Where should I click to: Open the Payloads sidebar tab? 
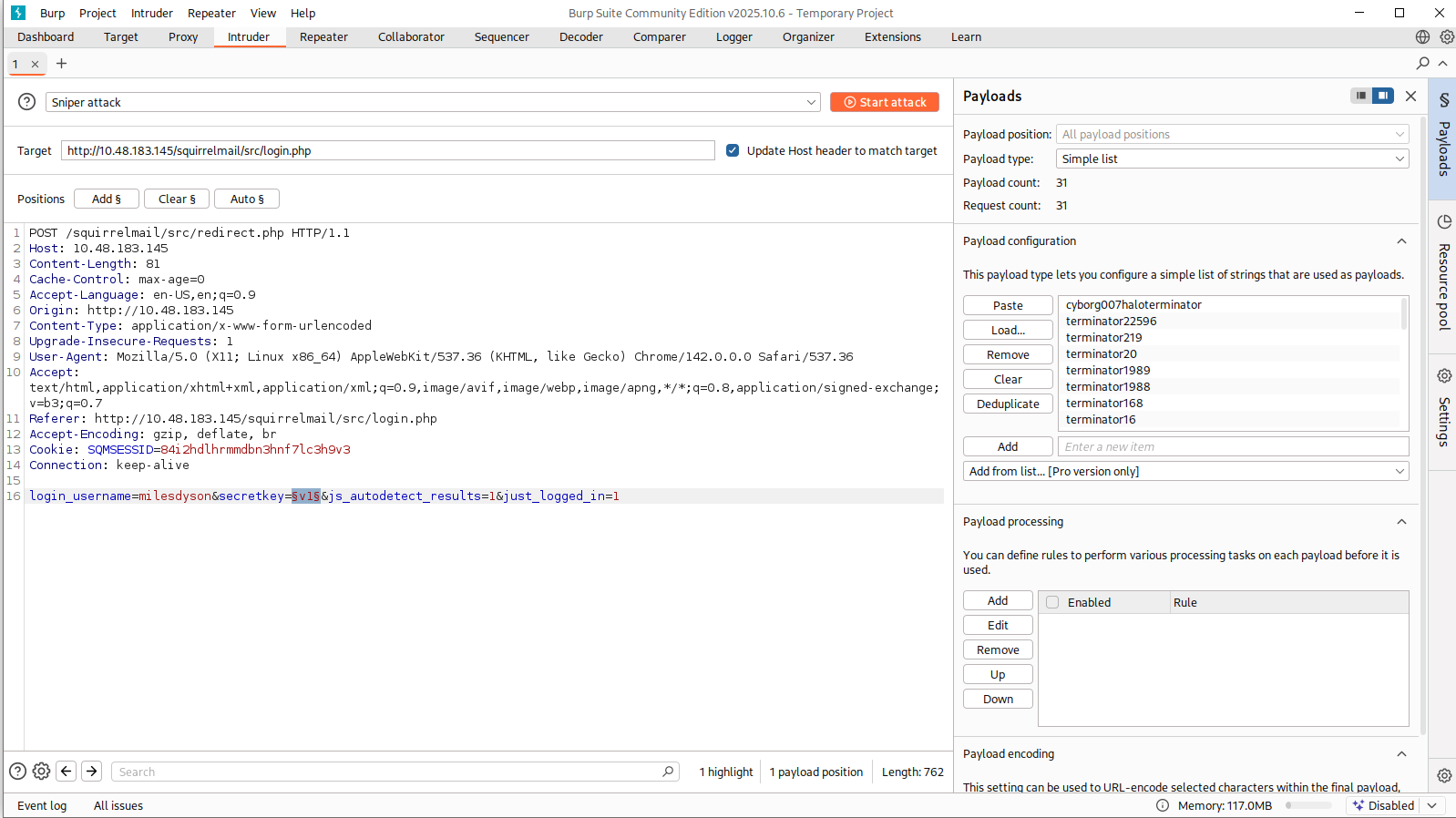pos(1443,139)
